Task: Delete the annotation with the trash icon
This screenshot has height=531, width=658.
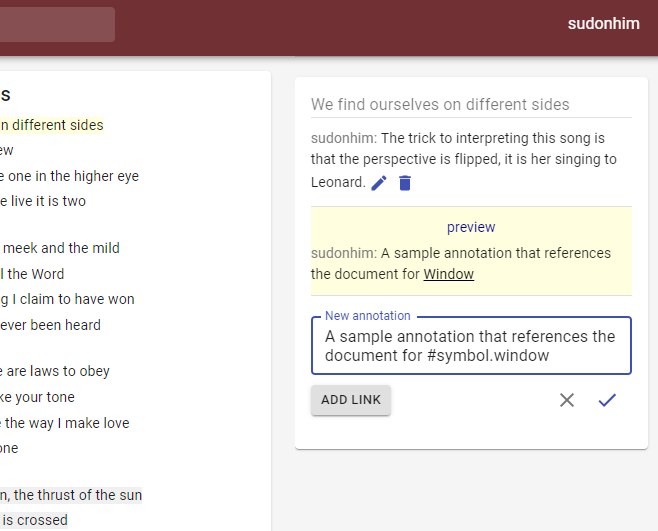Action: pos(405,183)
